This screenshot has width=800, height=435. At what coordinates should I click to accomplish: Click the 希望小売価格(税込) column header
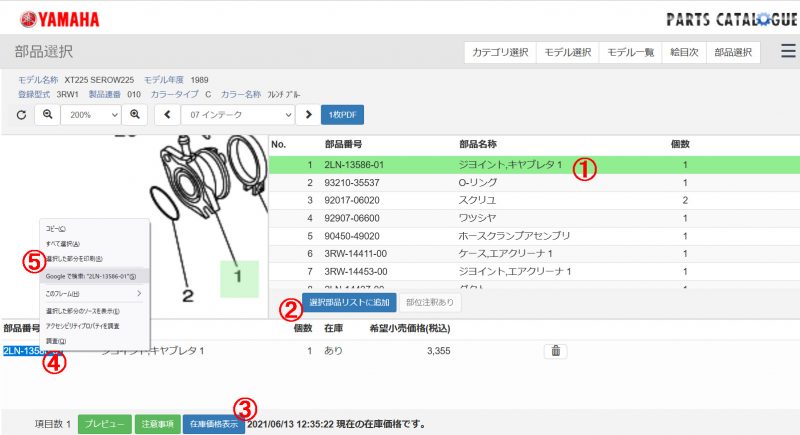click(410, 328)
